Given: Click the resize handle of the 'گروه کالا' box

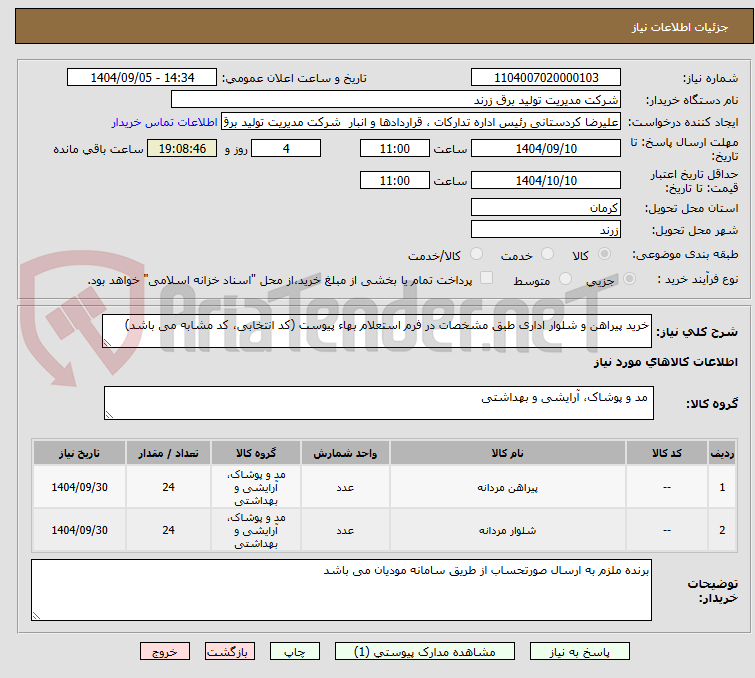Looking at the screenshot, I should [x=109, y=415].
